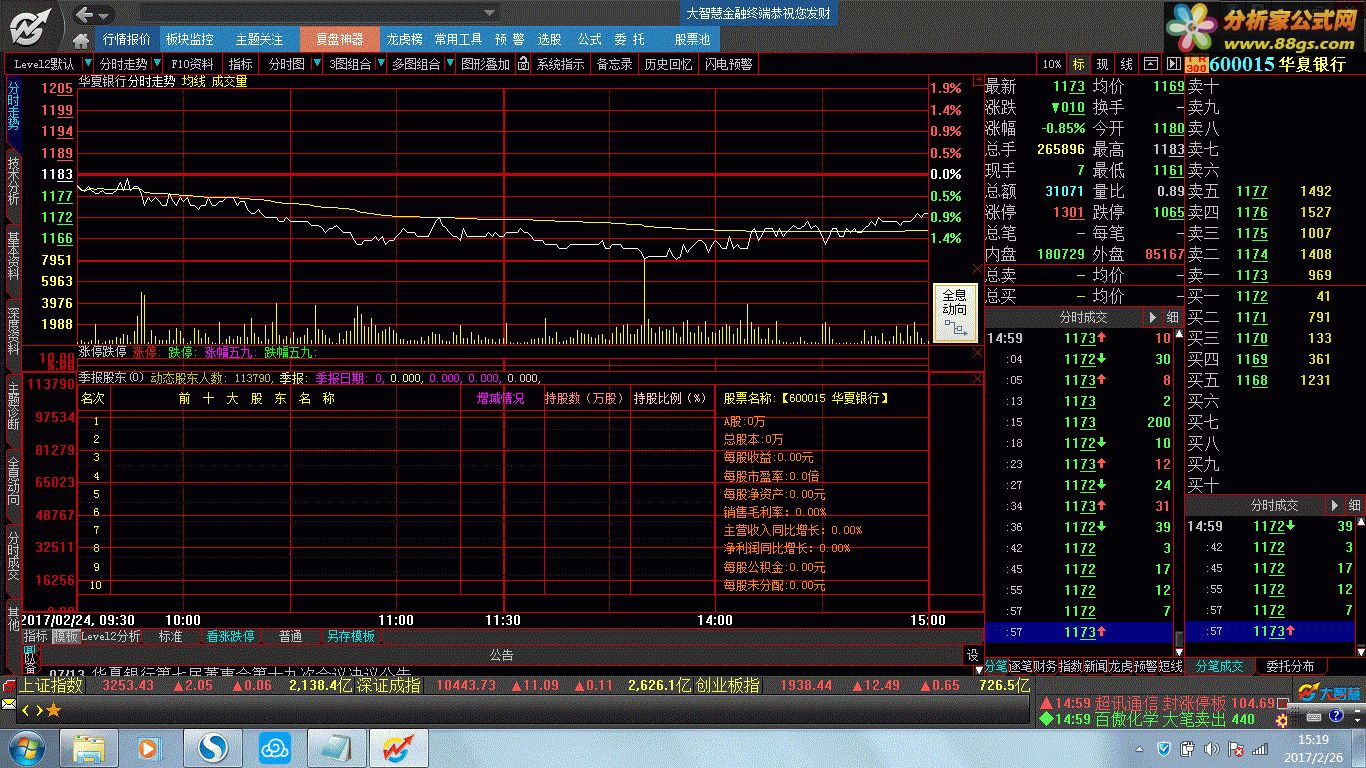Viewport: 1366px width, 768px height.
Task: Open File Explorer from the taskbar
Action: click(x=88, y=748)
